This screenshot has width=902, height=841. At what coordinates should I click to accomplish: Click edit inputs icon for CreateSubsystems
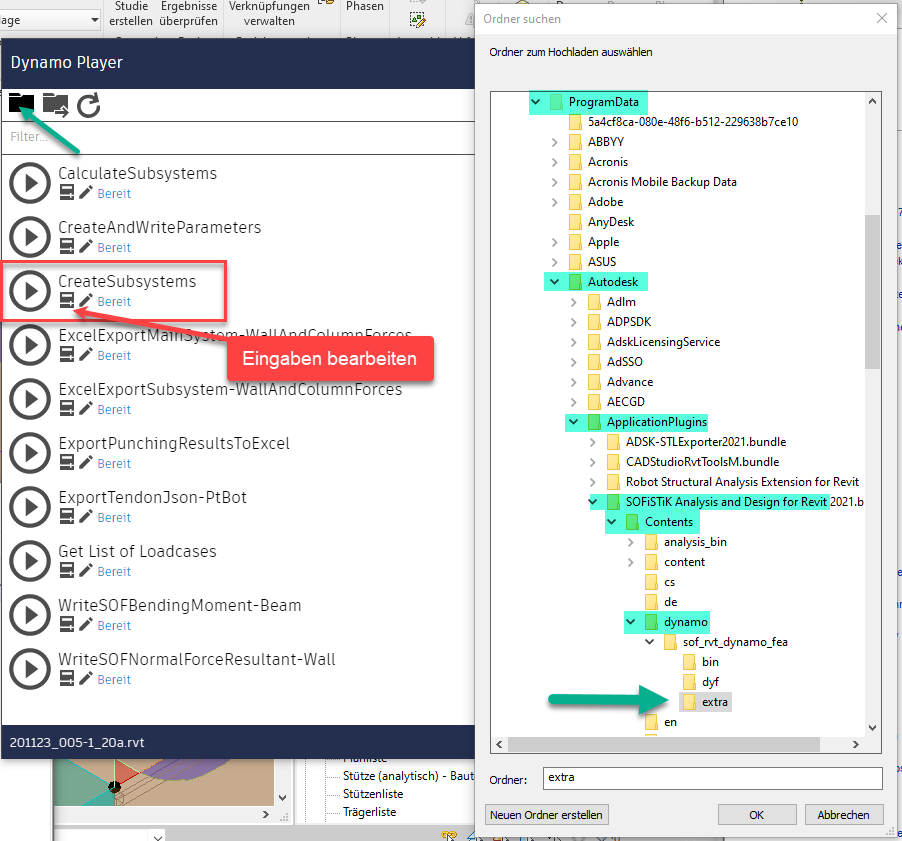(x=67, y=301)
